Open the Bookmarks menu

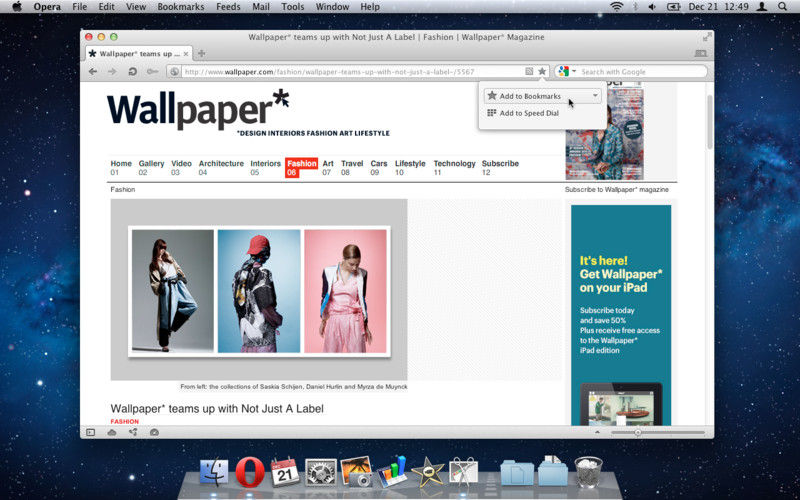point(181,7)
